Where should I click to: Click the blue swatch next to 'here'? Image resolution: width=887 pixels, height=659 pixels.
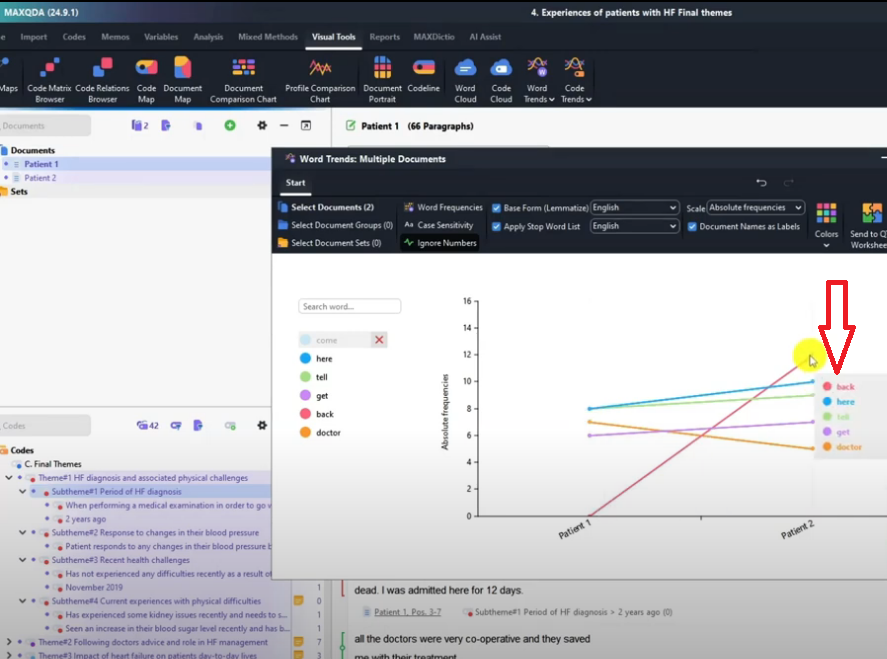tap(305, 358)
